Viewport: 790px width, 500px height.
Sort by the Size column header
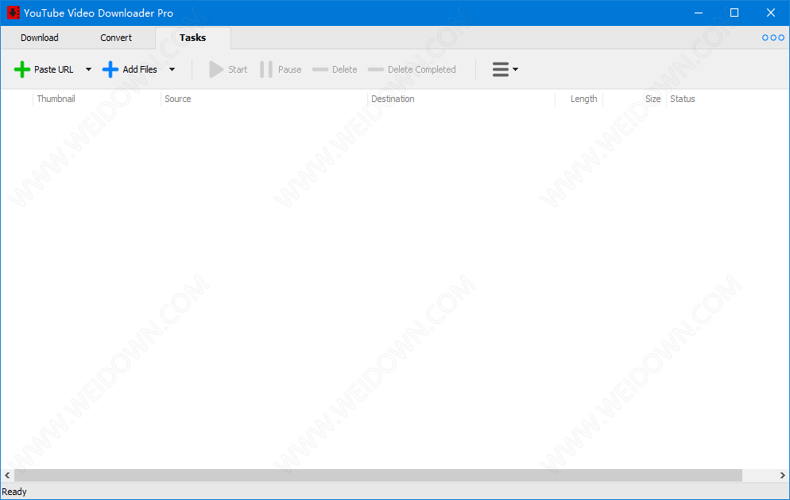(653, 99)
